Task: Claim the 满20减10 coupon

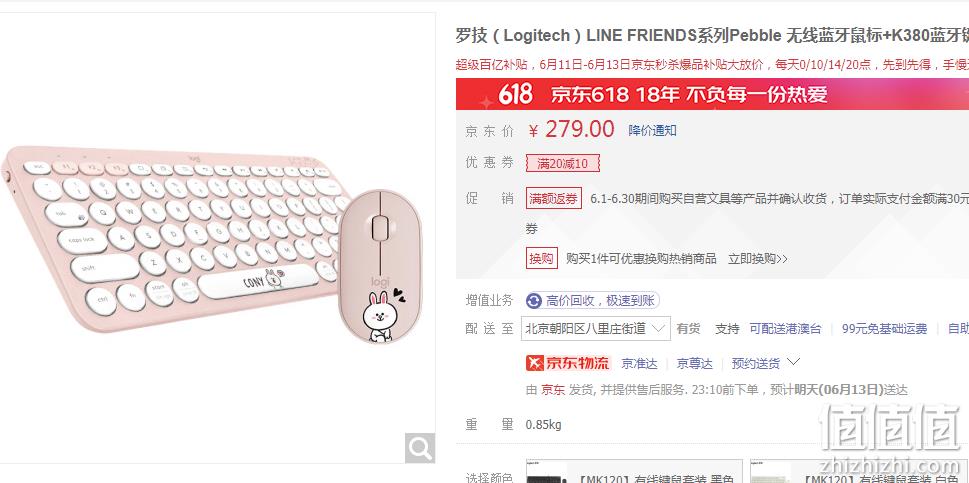Action: tap(562, 164)
